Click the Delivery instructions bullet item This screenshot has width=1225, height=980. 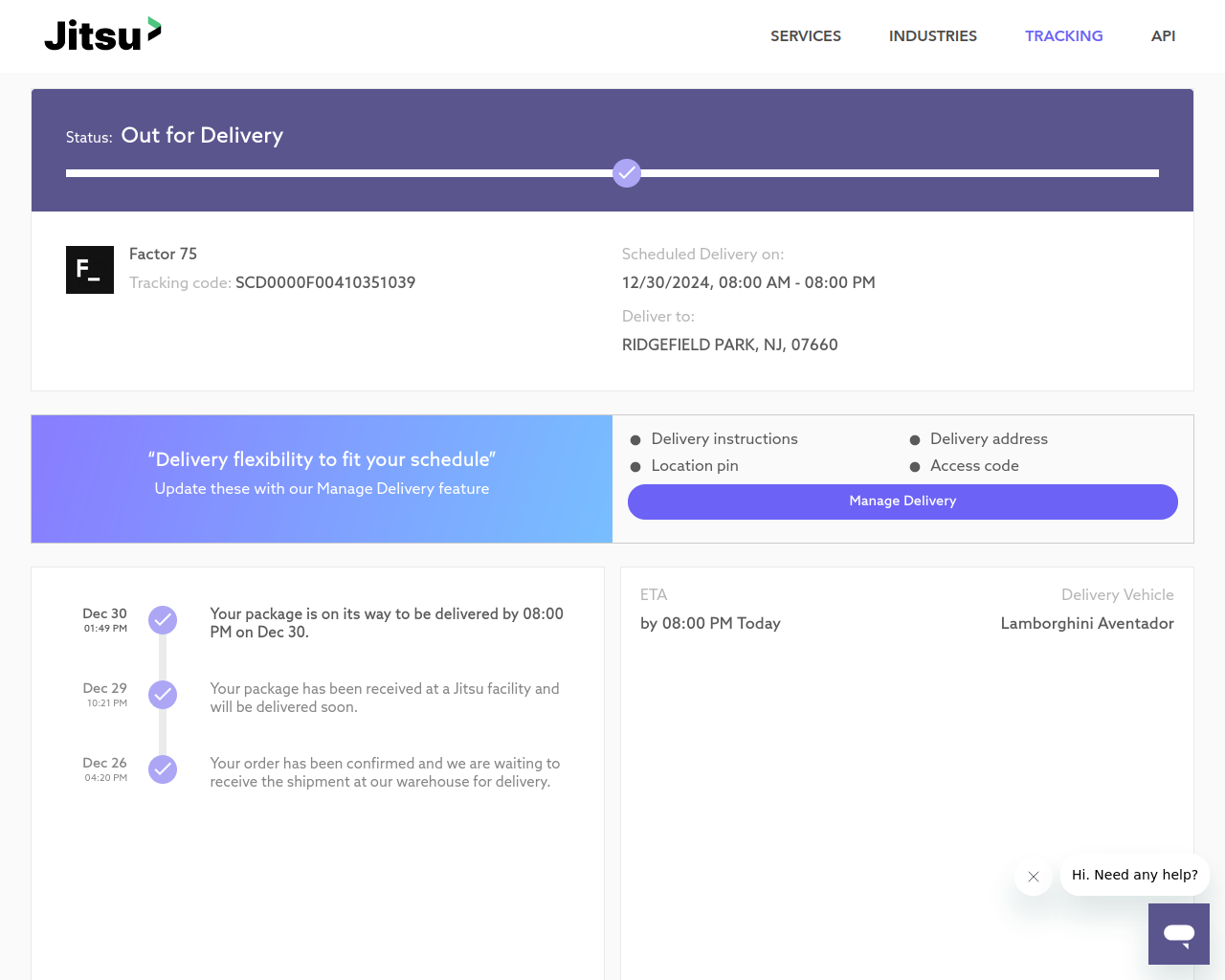[724, 438]
